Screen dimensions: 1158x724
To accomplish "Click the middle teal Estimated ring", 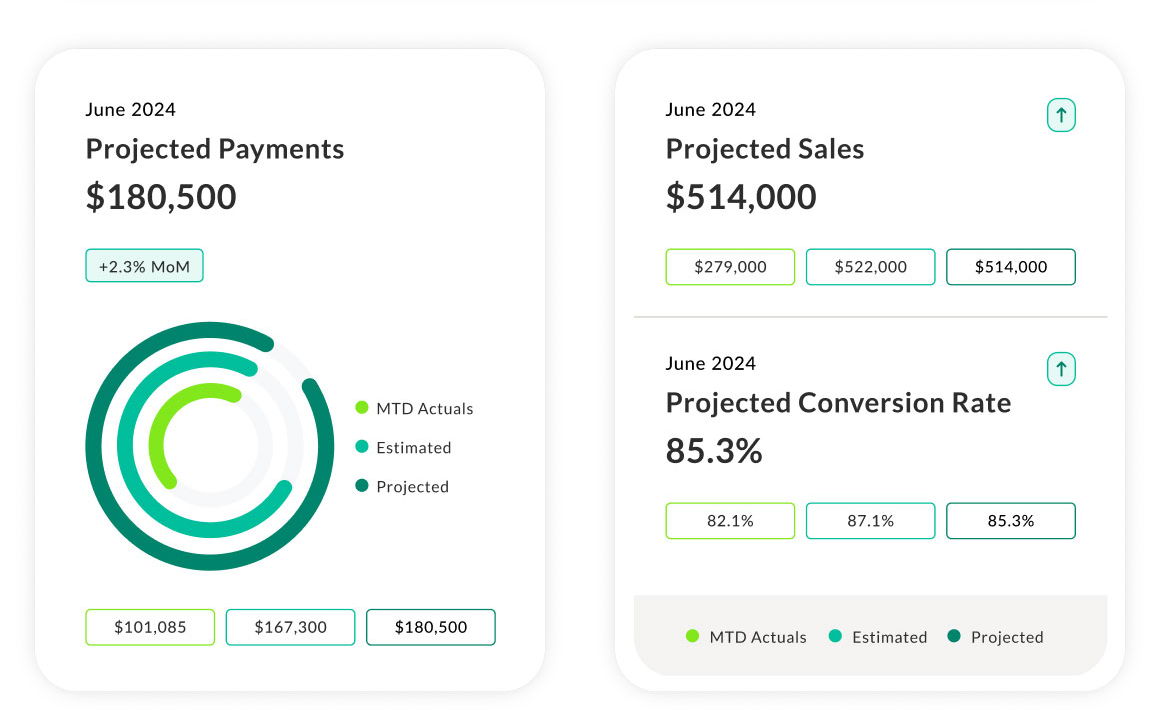I will tap(126, 447).
